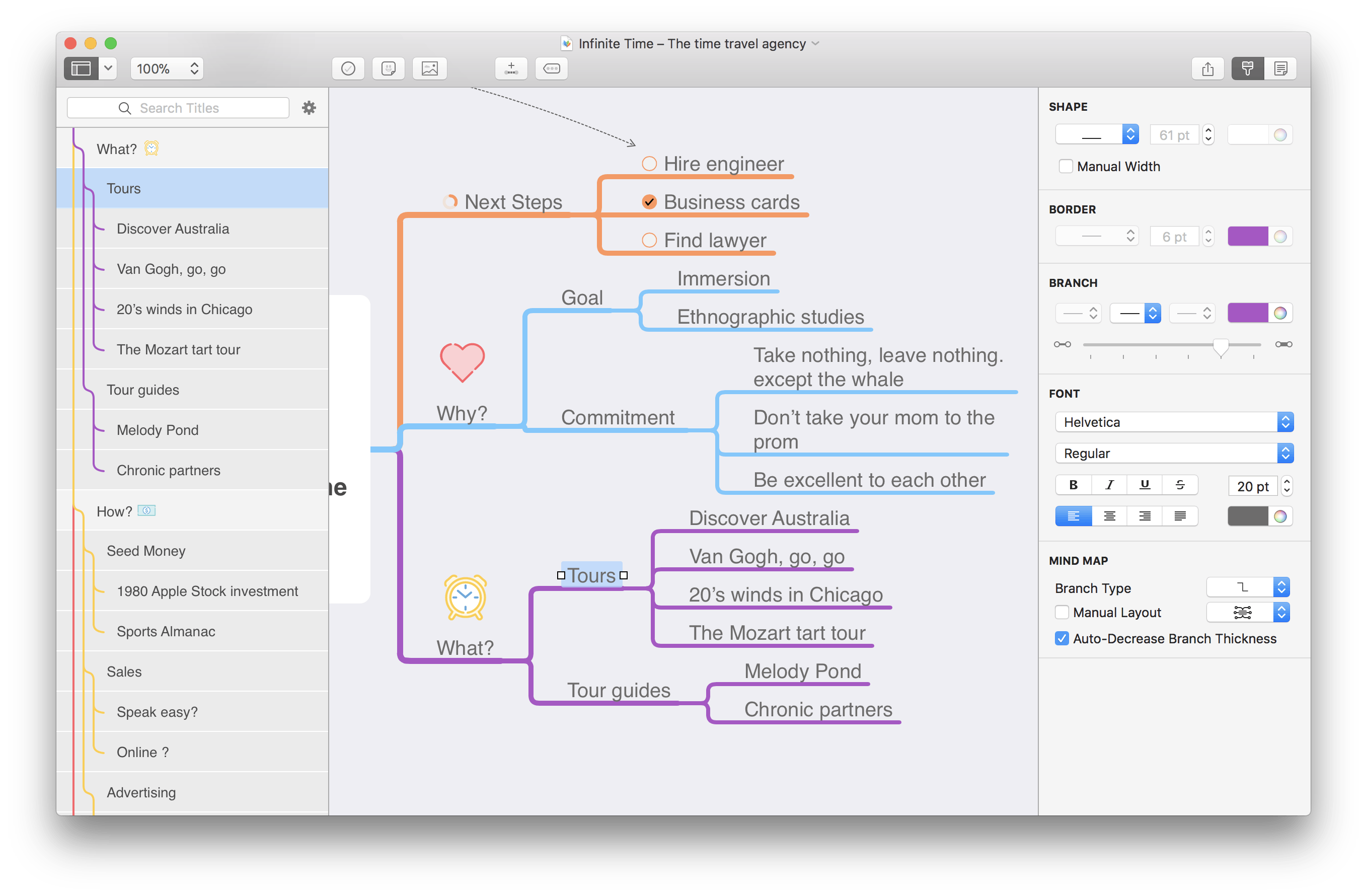Click the font size stepper arrows
Viewport: 1367px width, 896px height.
(1287, 486)
